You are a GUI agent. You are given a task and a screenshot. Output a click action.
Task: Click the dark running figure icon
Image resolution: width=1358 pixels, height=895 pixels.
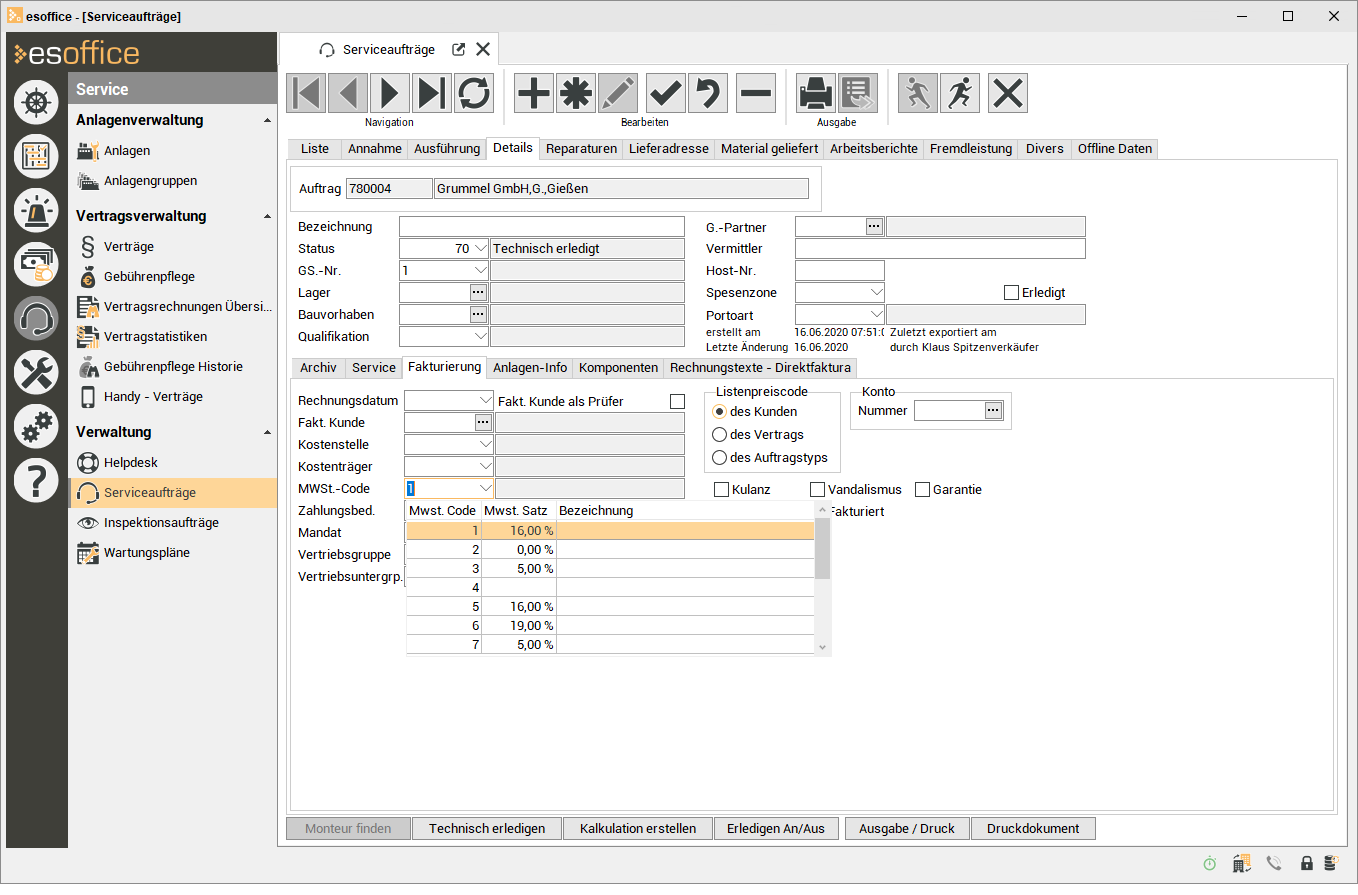tap(960, 93)
